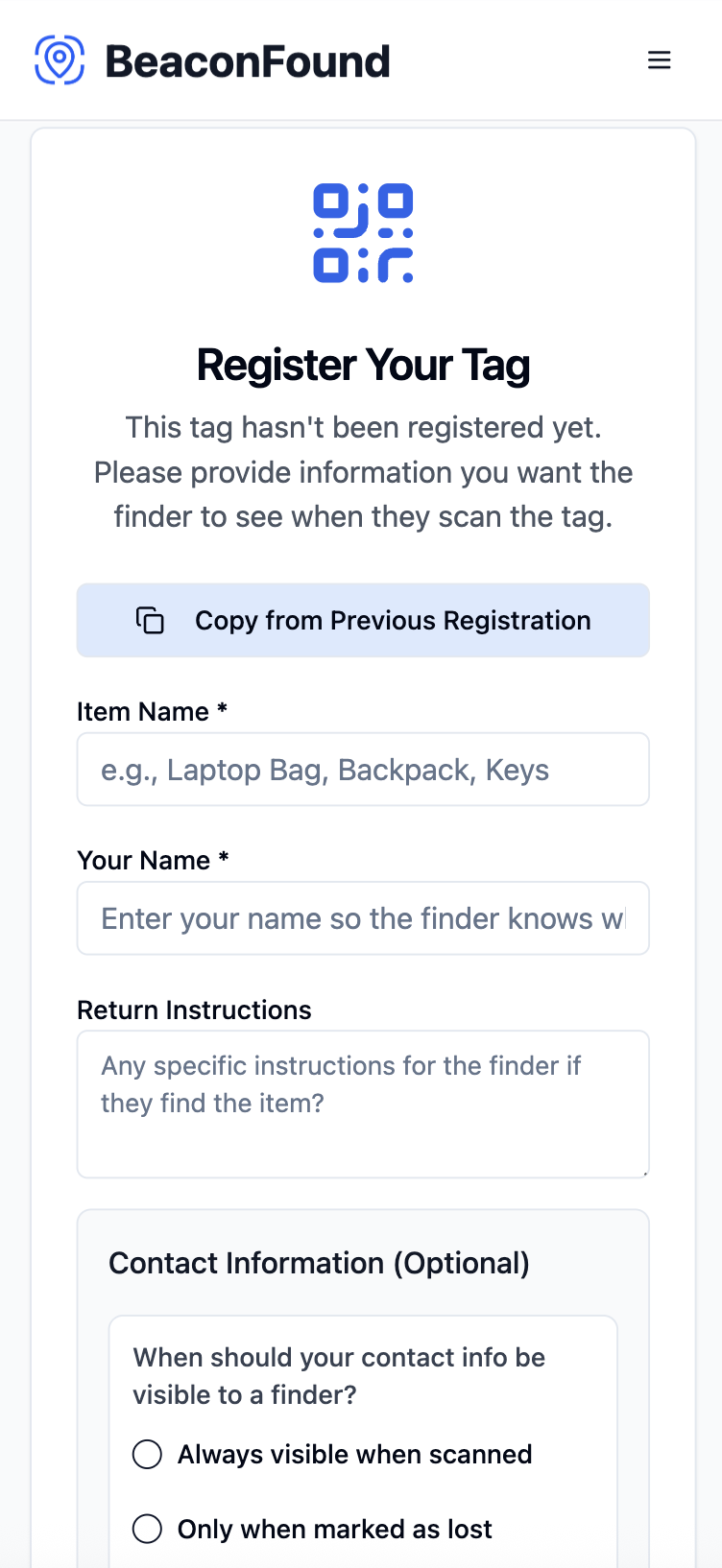Click the Always visible when scanned label text
The height and width of the screenshot is (1568, 722).
(x=354, y=1455)
